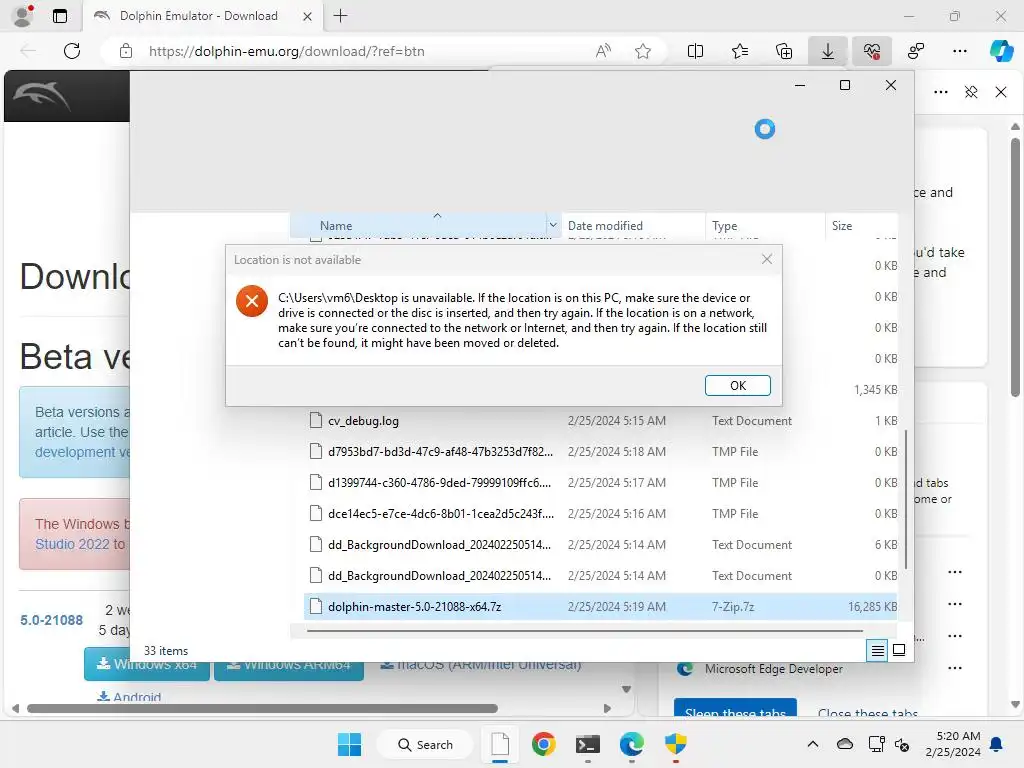Open Edge extensions/share icon

pyautogui.click(x=916, y=51)
